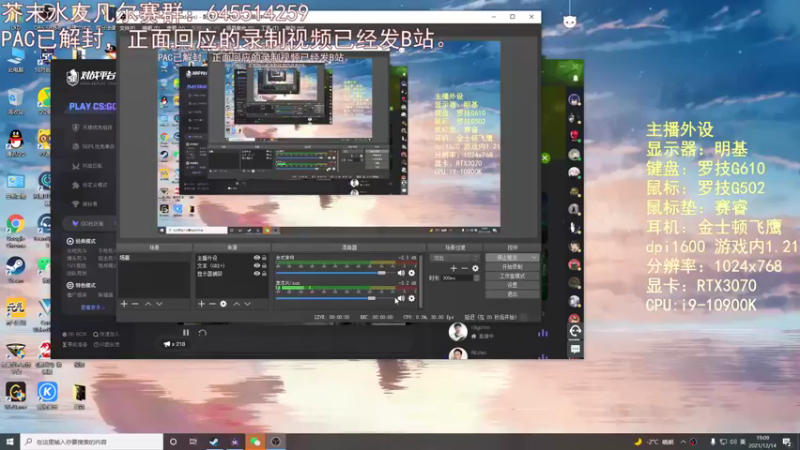Click the notification bell in green window

point(576,78)
